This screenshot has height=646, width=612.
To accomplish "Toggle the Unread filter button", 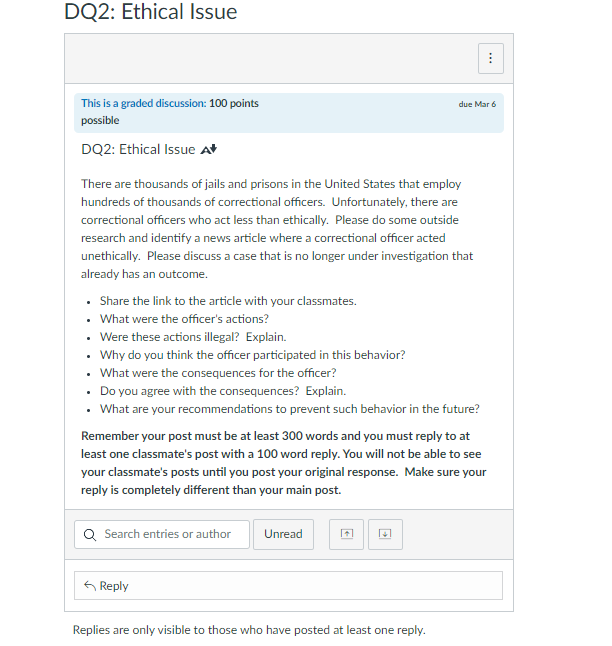I will tap(284, 534).
